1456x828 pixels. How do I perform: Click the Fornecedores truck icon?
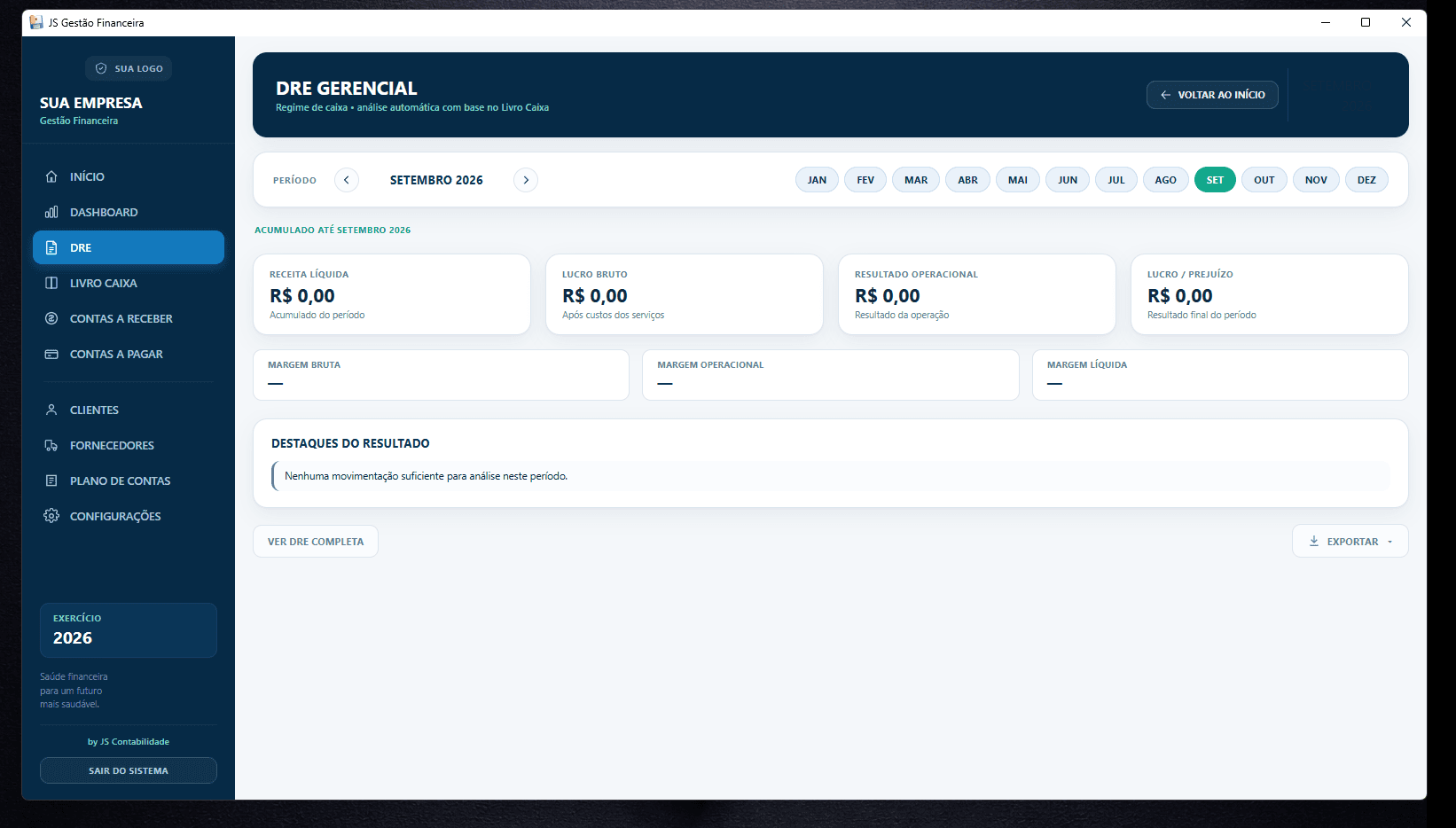click(x=51, y=445)
